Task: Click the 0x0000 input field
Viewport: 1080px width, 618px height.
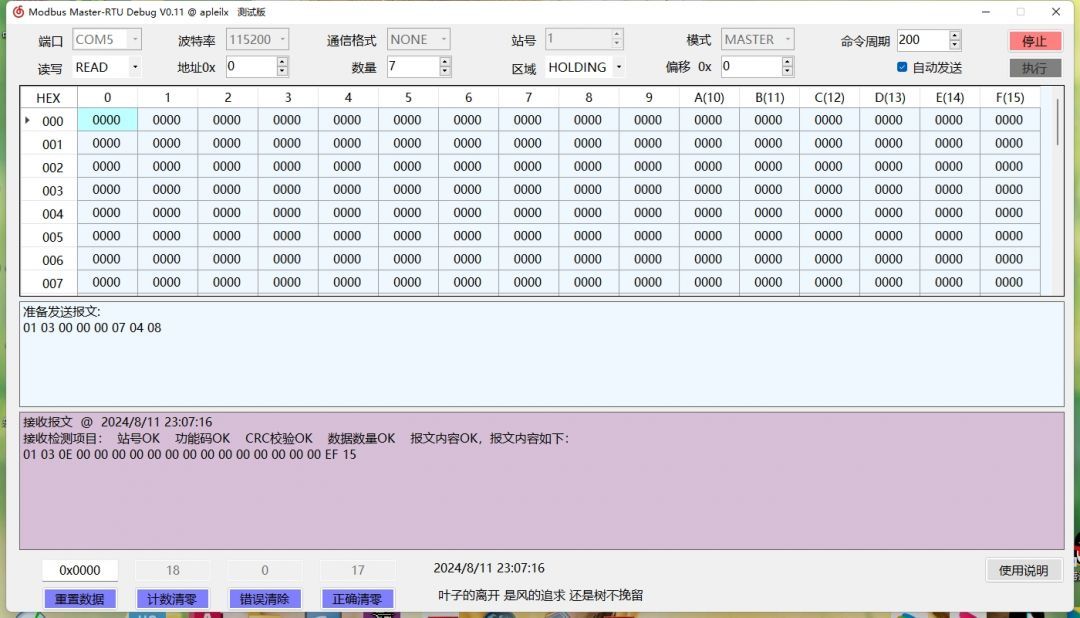Action: [x=80, y=569]
